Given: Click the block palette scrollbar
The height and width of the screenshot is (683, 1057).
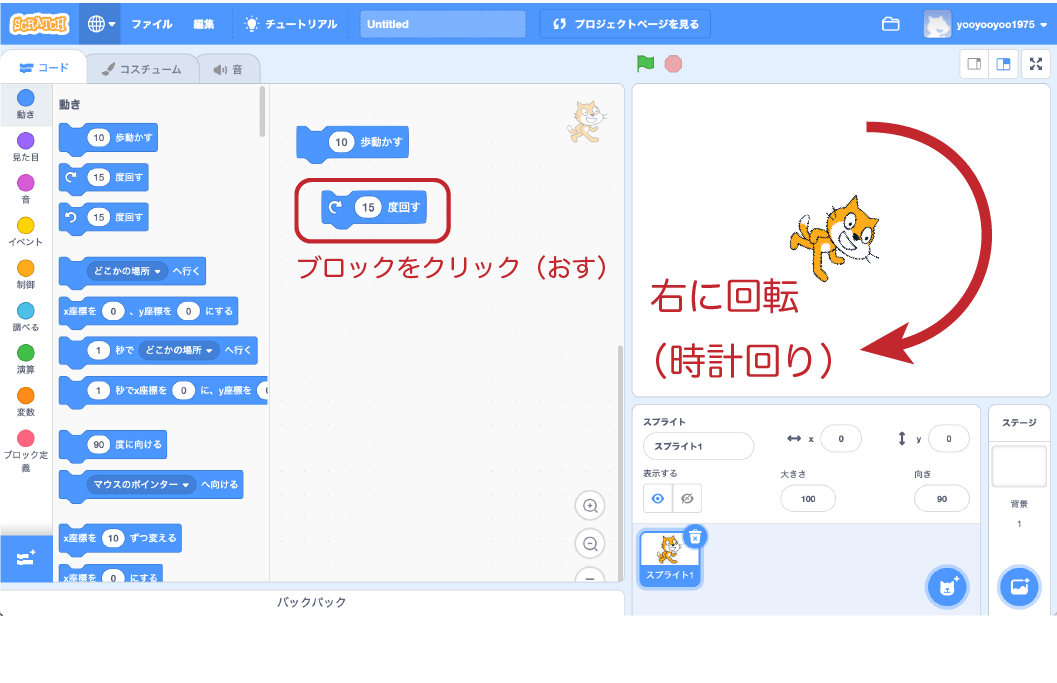Looking at the screenshot, I should (x=262, y=112).
